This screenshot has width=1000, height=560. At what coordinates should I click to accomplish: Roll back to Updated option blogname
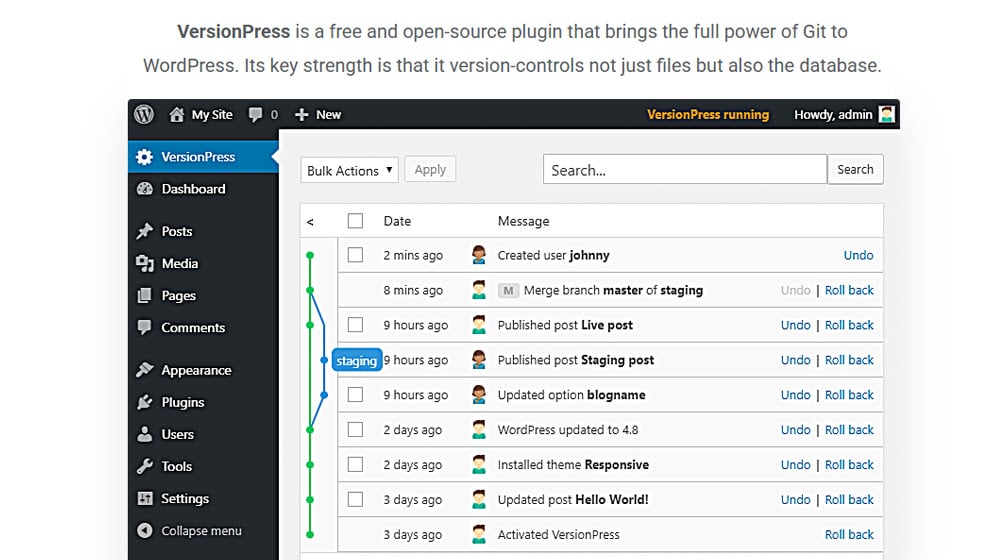point(849,395)
